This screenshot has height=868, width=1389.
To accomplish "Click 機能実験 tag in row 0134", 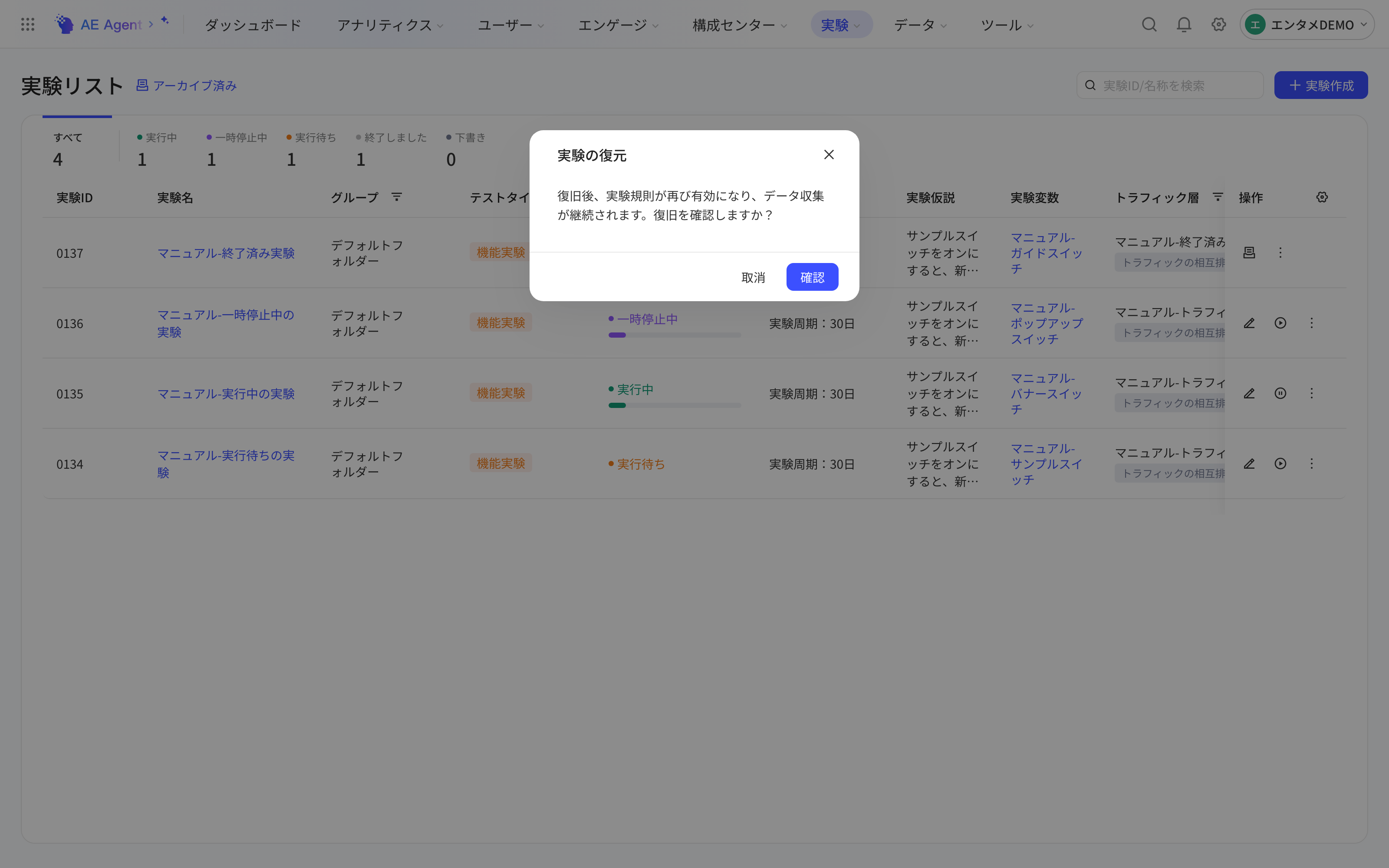I will click(x=500, y=463).
